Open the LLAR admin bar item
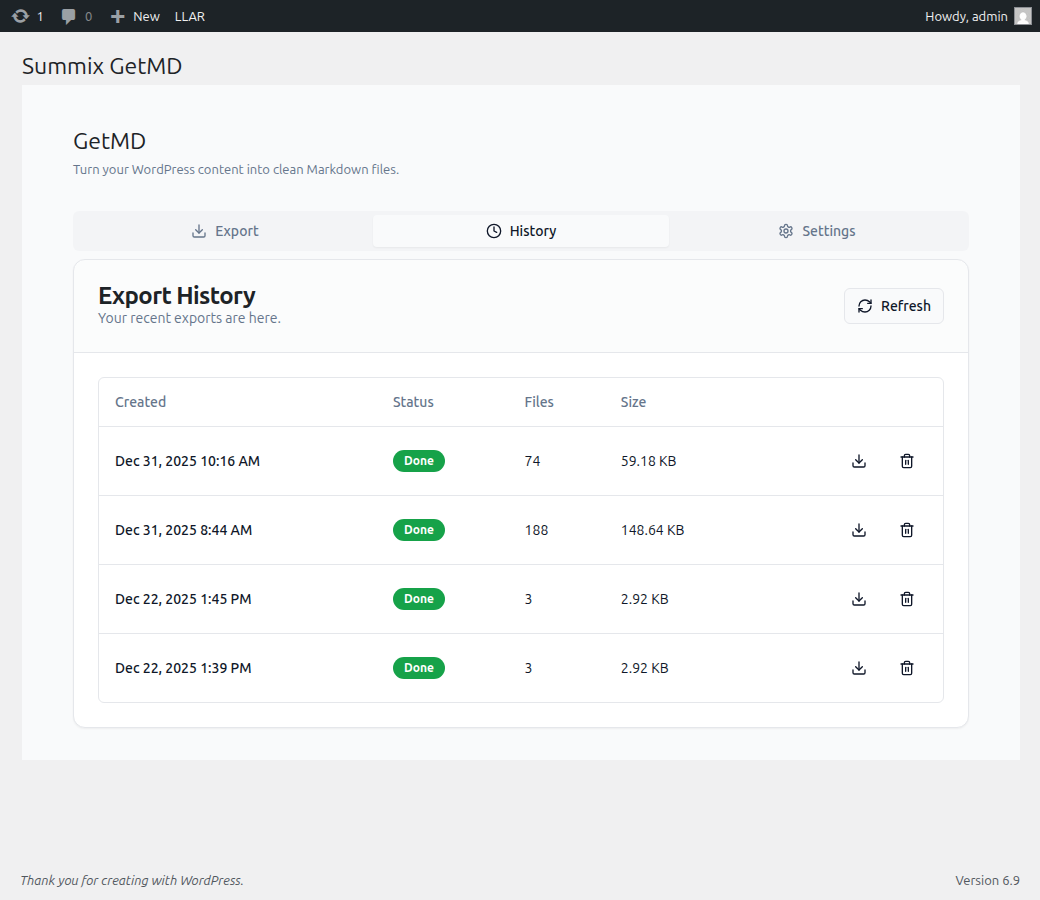This screenshot has width=1040, height=900. [x=190, y=16]
